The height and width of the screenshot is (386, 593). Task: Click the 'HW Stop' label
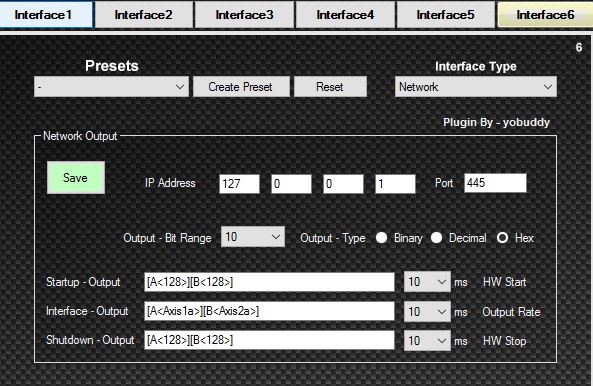click(505, 341)
